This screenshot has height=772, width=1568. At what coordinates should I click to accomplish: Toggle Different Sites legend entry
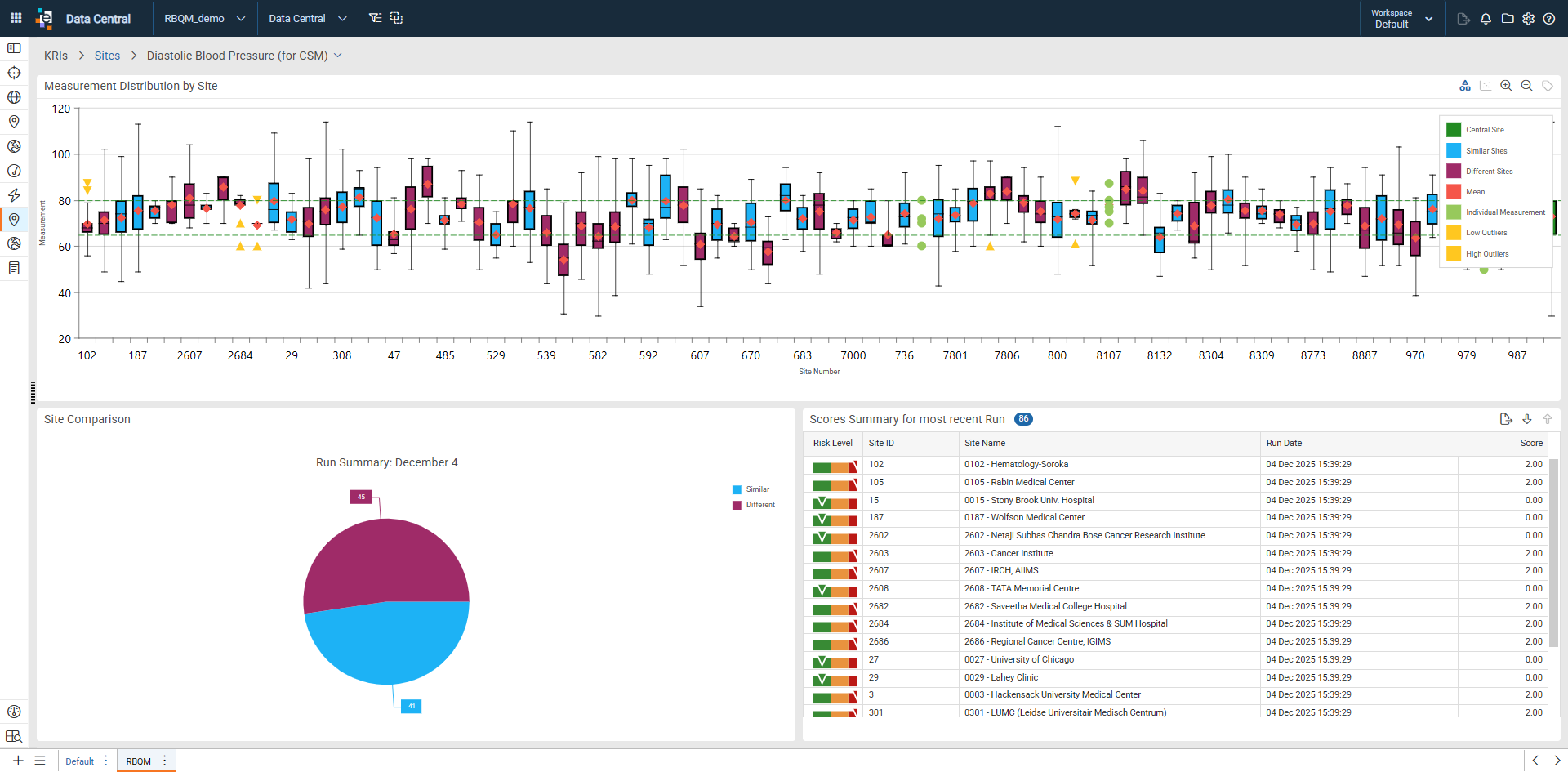1480,172
